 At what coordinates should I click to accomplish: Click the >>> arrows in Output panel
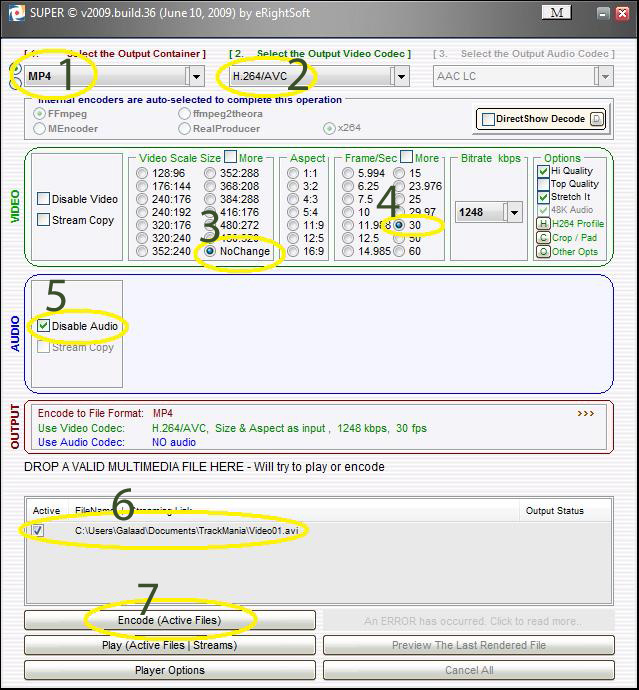pos(586,413)
